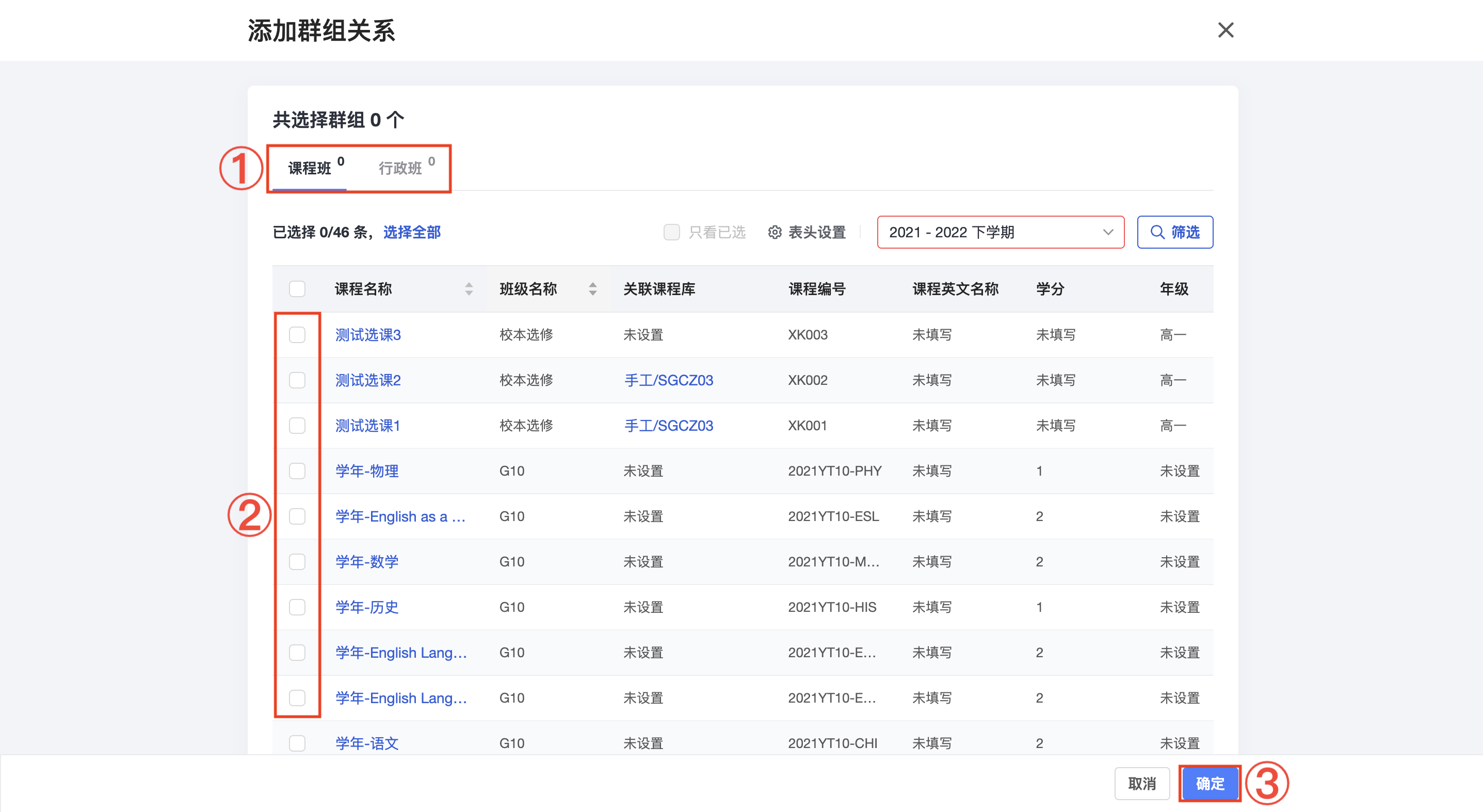Click the 课程英文名称 column header
Image resolution: width=1483 pixels, height=812 pixels.
click(956, 289)
